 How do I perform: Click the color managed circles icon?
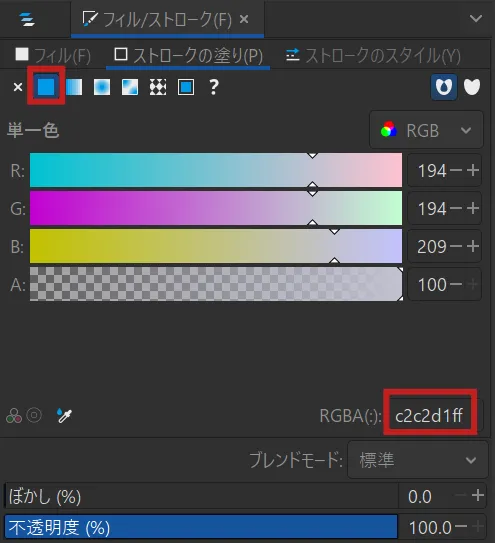pos(14,416)
